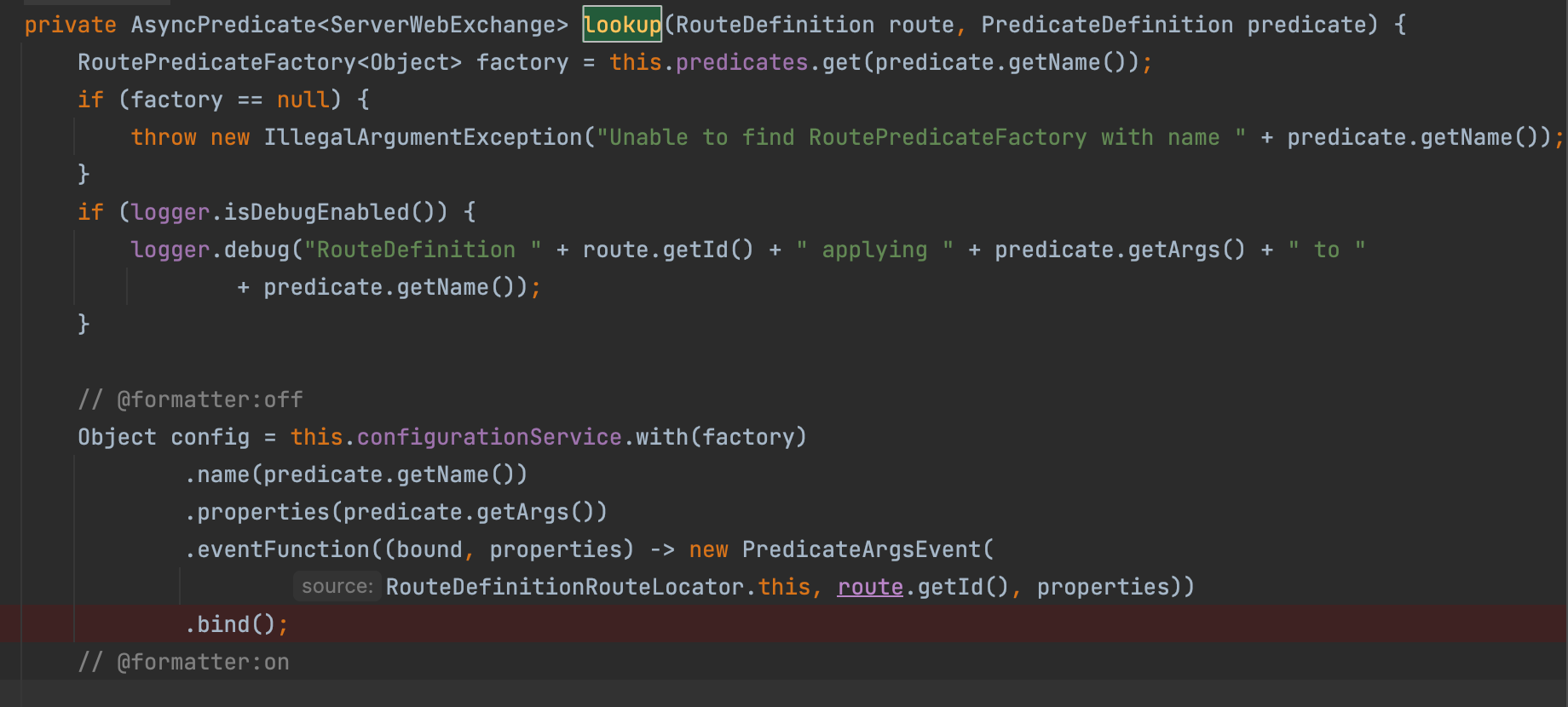The height and width of the screenshot is (707, 1568).
Task: Click the .bind() call on highlighted line
Action: [230, 624]
